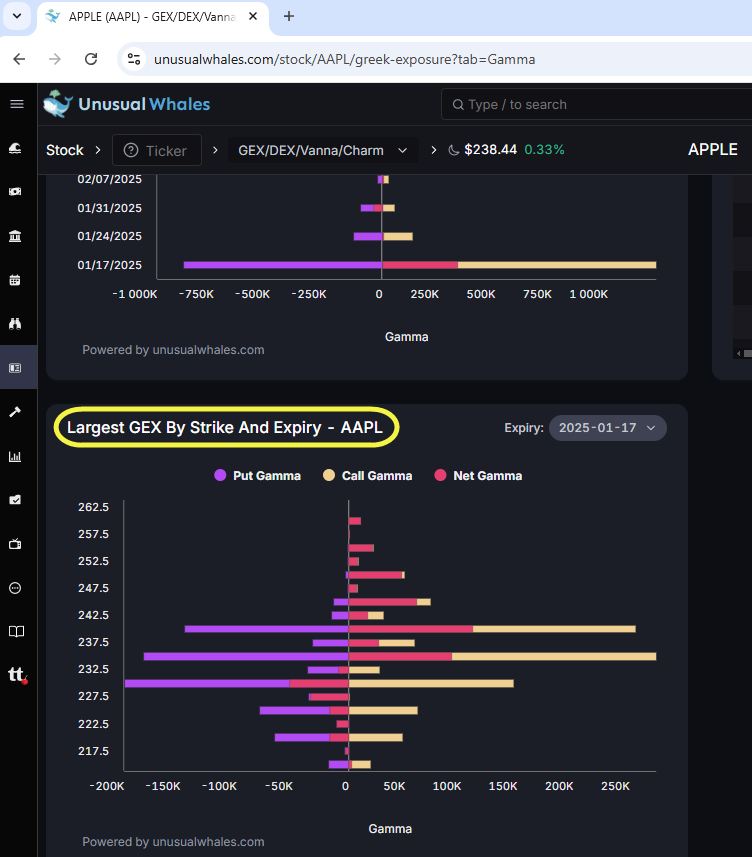The height and width of the screenshot is (857, 752).
Task: Select the APPLE (AAPL) GEX browser tab
Action: pyautogui.click(x=152, y=17)
